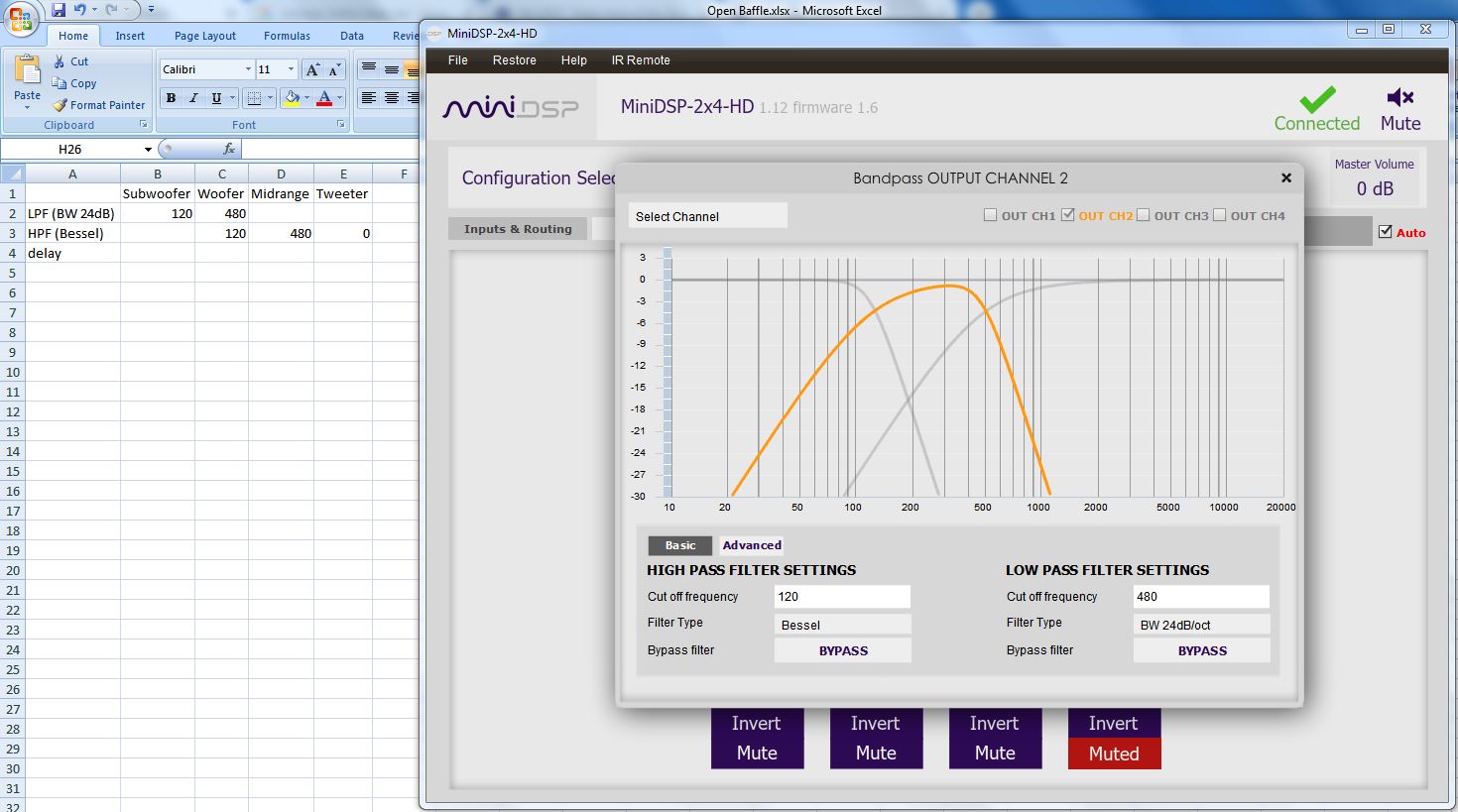Open Bessel high pass filter type dropdown
Viewport: 1458px width, 812px height.
[x=842, y=625]
